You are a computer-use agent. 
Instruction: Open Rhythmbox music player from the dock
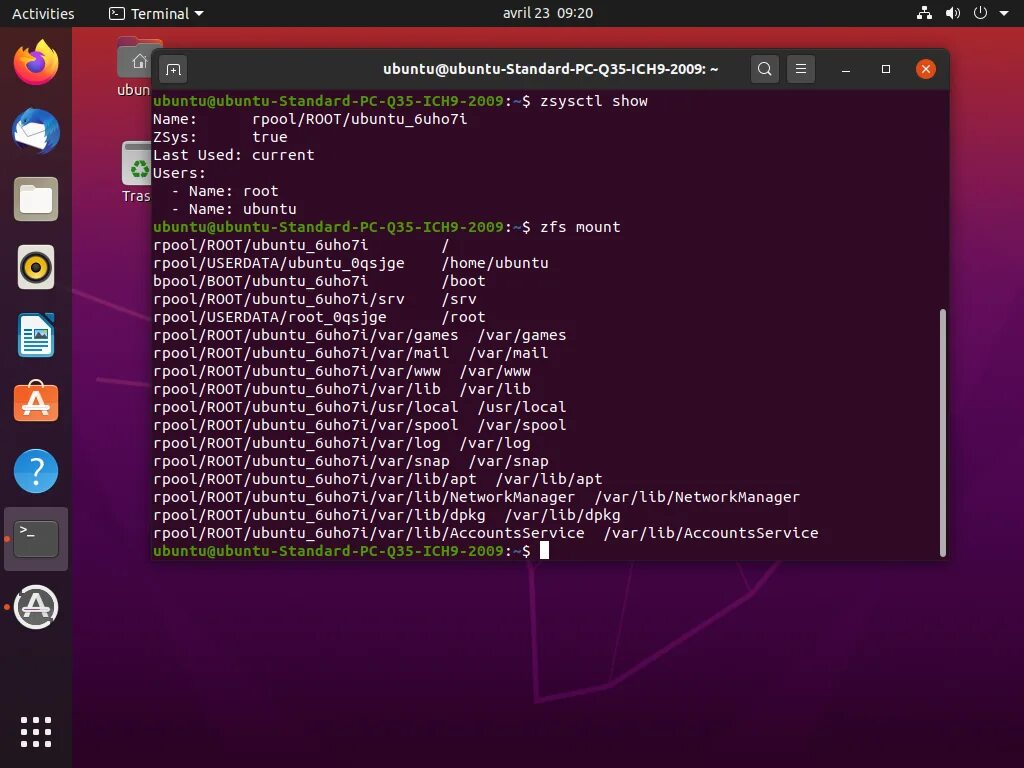pos(36,267)
